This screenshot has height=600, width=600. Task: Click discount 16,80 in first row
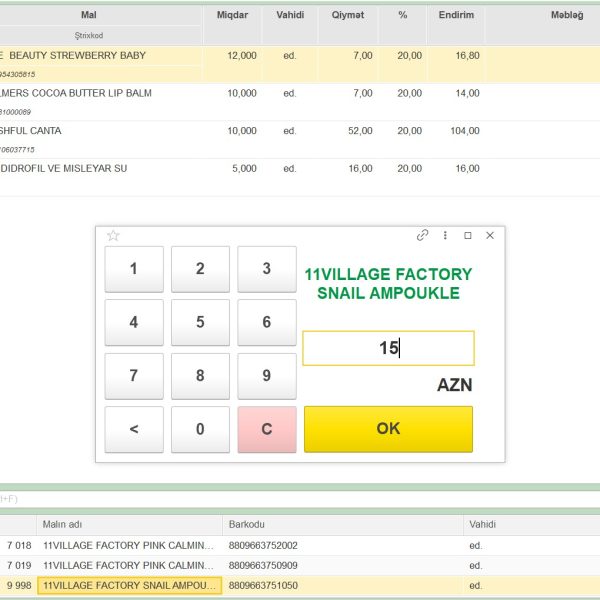(467, 55)
